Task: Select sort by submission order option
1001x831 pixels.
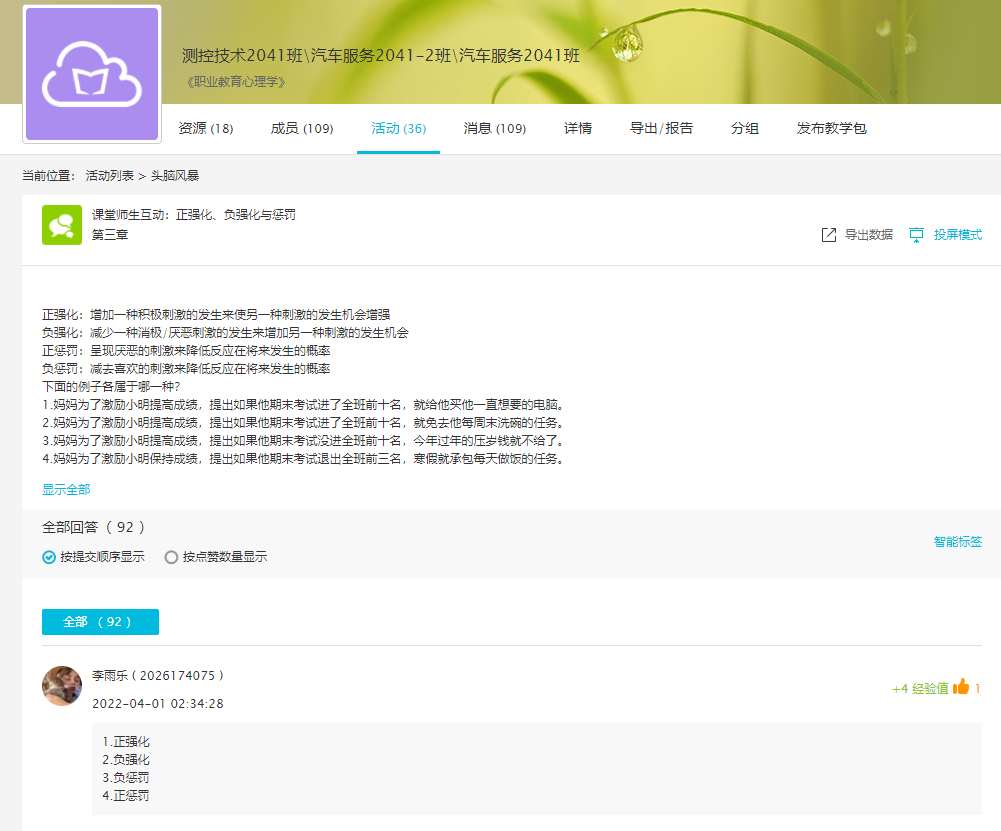Action: (x=49, y=557)
